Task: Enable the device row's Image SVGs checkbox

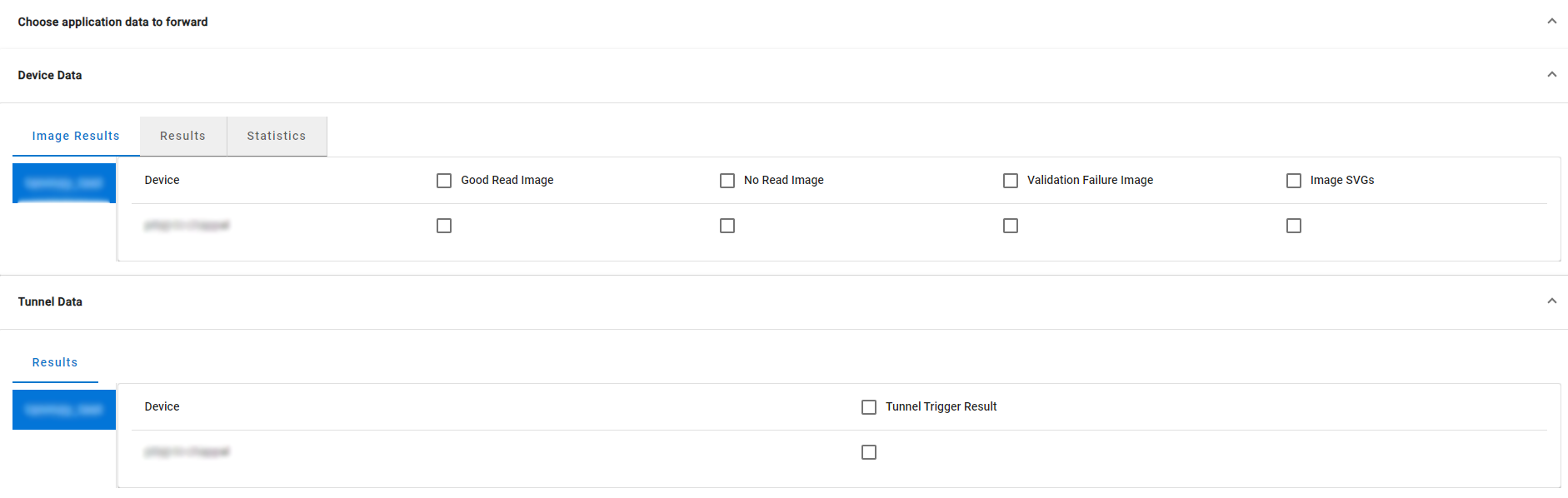Action: (x=1294, y=226)
